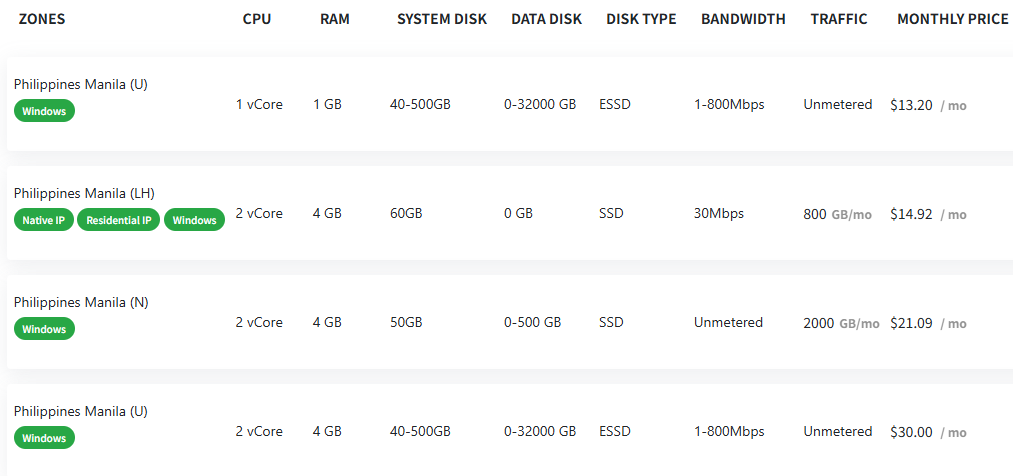Open the Philippines Manila (N) zone title
Screen dimensions: 1013x476
point(81,302)
